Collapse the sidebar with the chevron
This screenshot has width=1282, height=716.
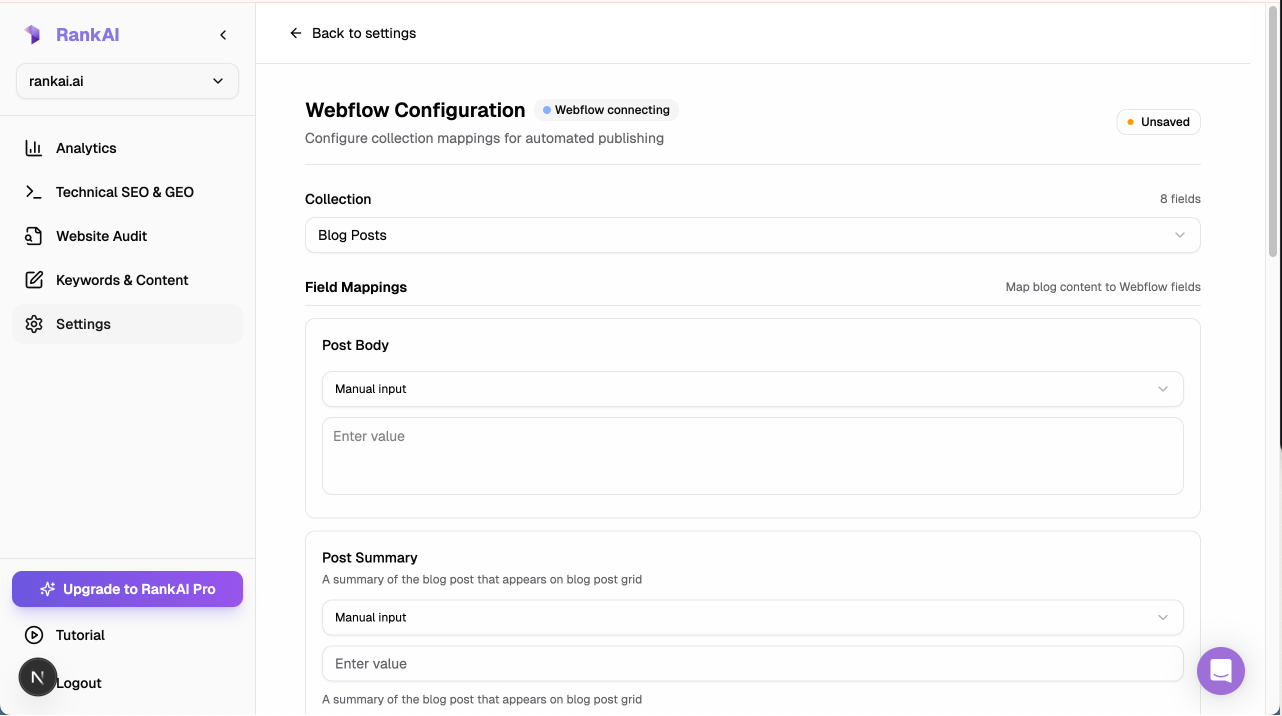tap(223, 33)
